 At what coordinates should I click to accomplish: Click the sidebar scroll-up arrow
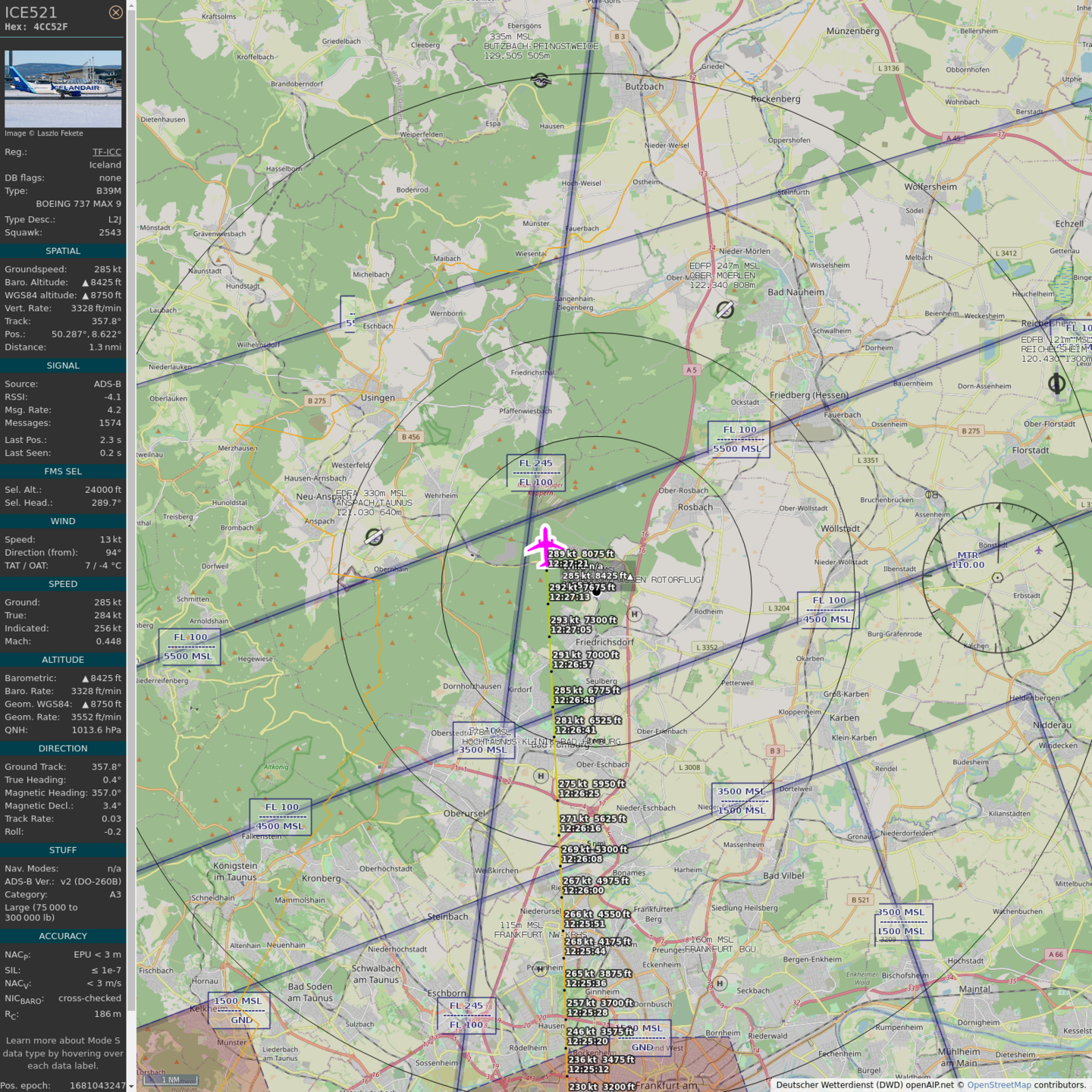pyautogui.click(x=131, y=5)
